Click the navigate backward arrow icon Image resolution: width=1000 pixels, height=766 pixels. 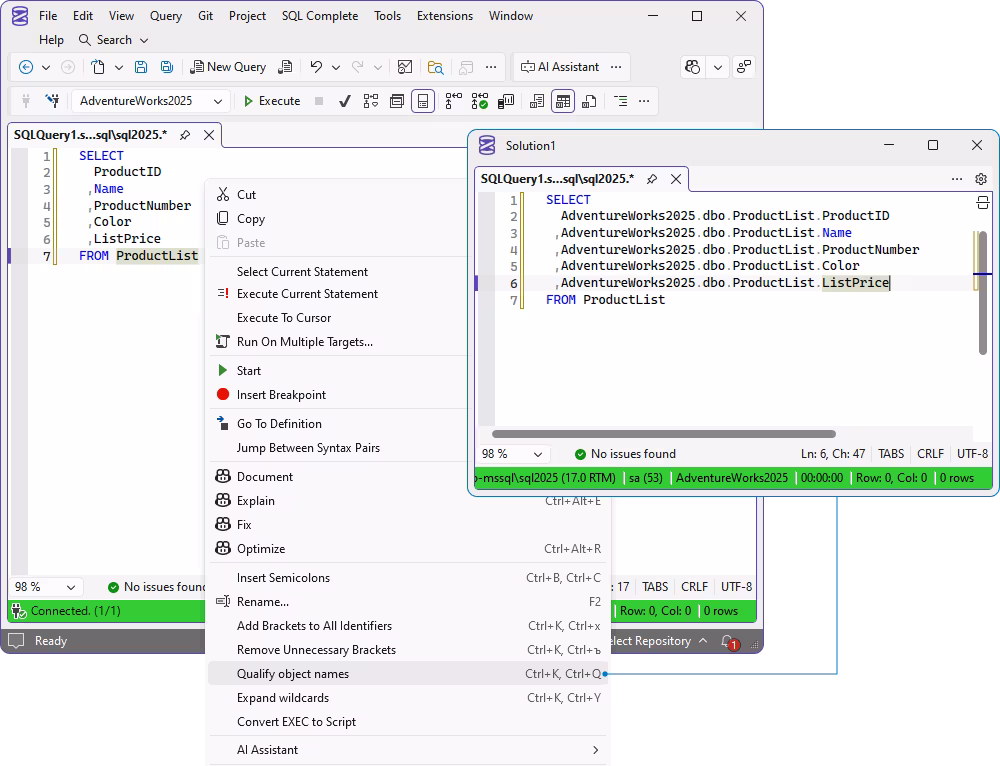(x=26, y=67)
